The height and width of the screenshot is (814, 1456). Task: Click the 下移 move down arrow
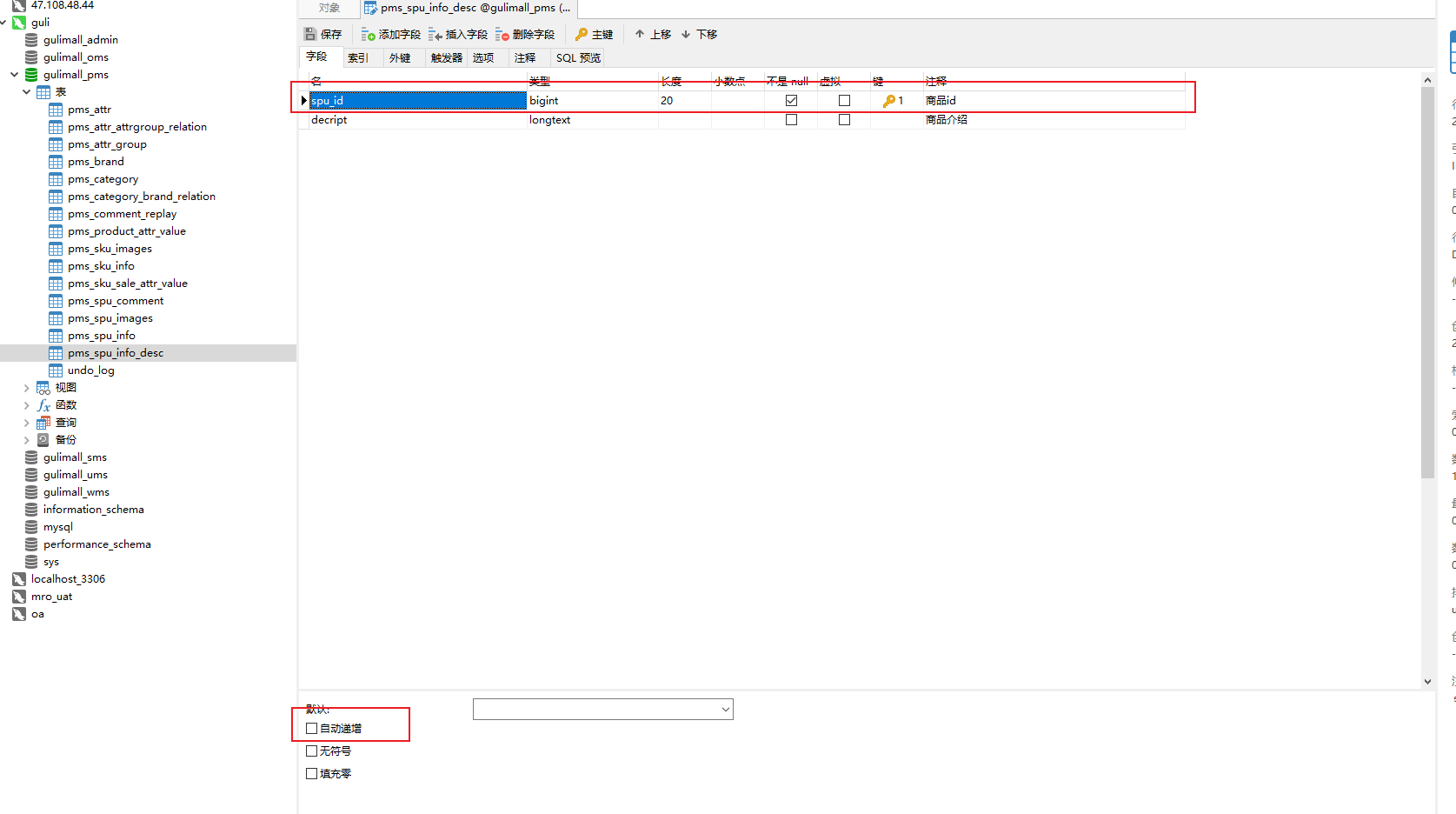686,35
